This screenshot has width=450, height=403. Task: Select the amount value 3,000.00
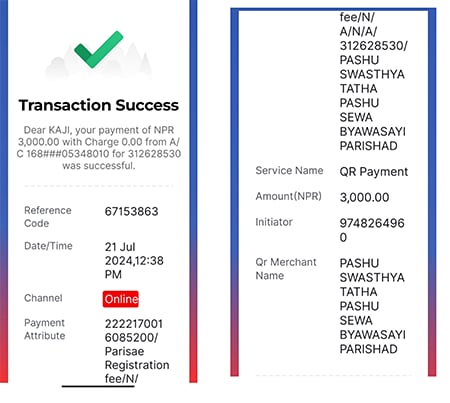pyautogui.click(x=364, y=197)
